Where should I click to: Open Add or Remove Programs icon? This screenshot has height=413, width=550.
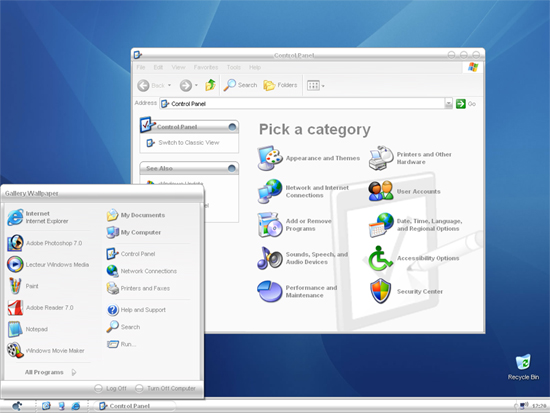click(x=270, y=225)
